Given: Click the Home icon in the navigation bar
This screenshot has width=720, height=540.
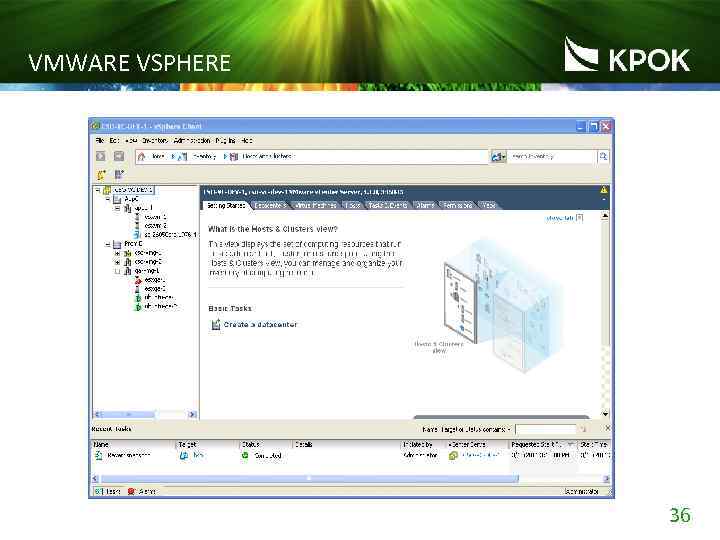Looking at the screenshot, I should point(141,157).
